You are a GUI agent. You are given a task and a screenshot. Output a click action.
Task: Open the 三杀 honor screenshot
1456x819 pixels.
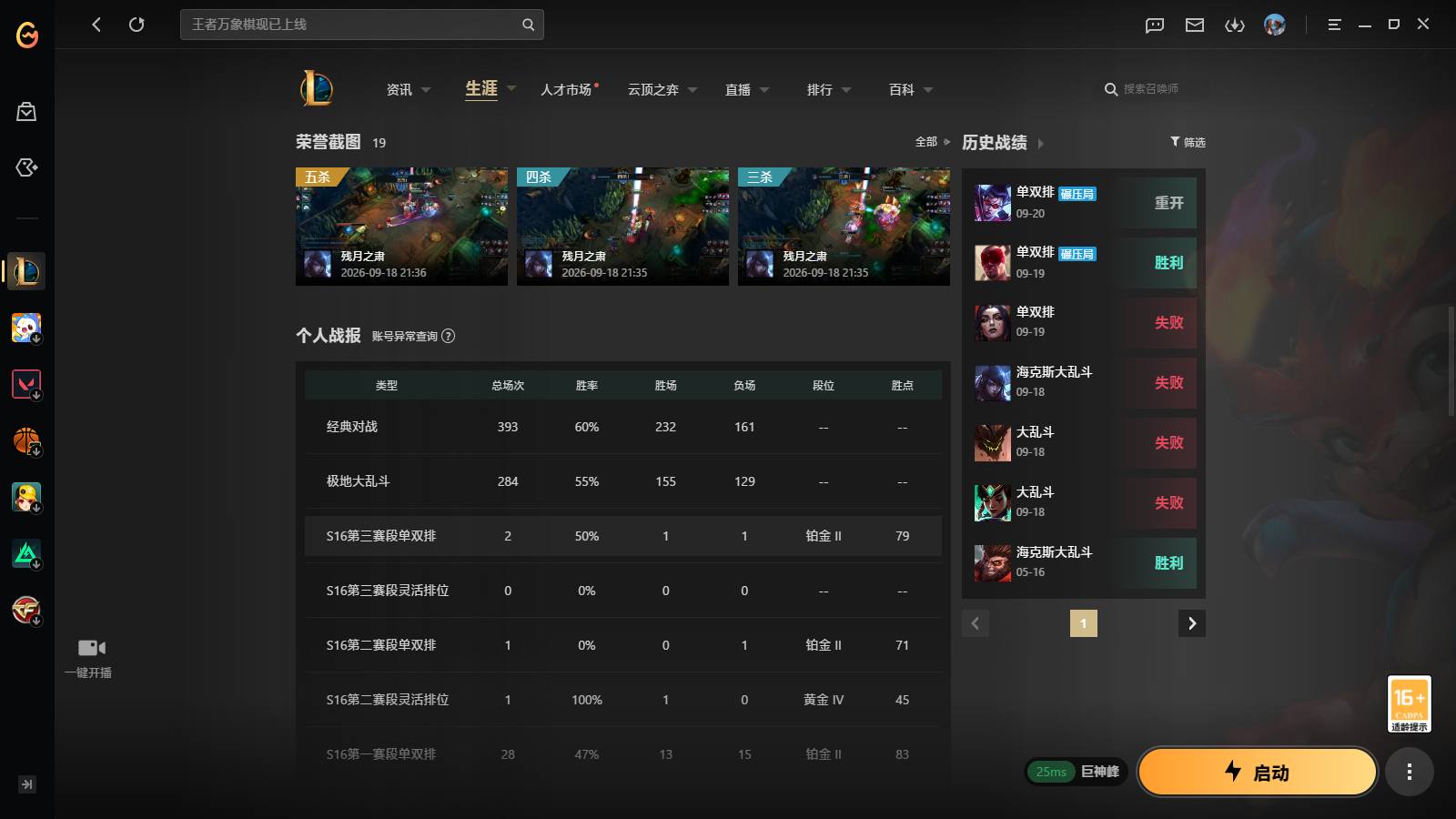click(844, 227)
